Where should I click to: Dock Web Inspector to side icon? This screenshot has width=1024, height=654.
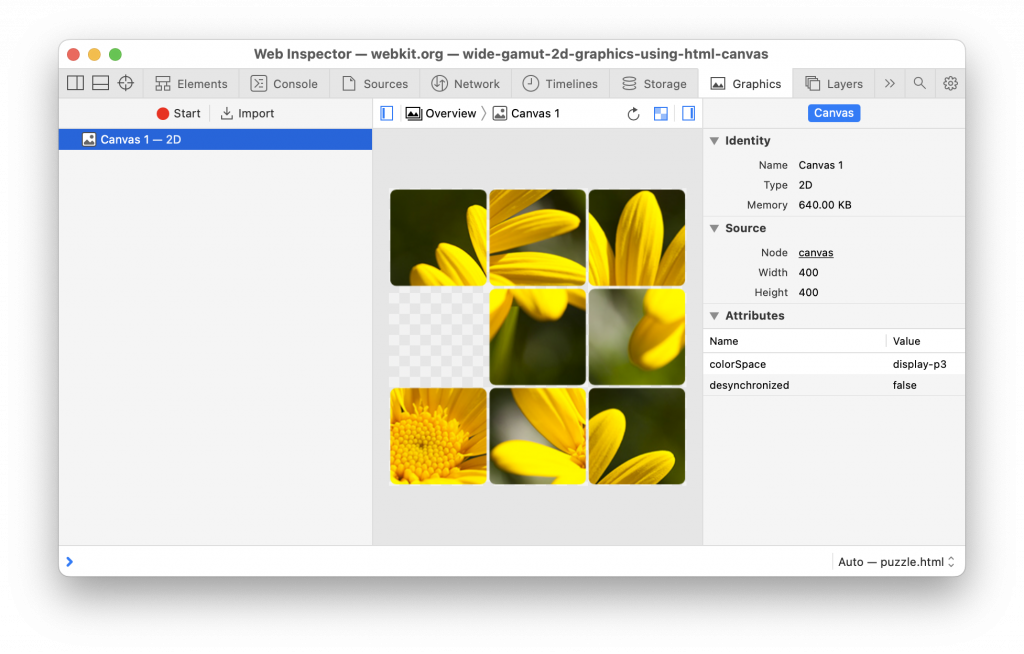75,83
